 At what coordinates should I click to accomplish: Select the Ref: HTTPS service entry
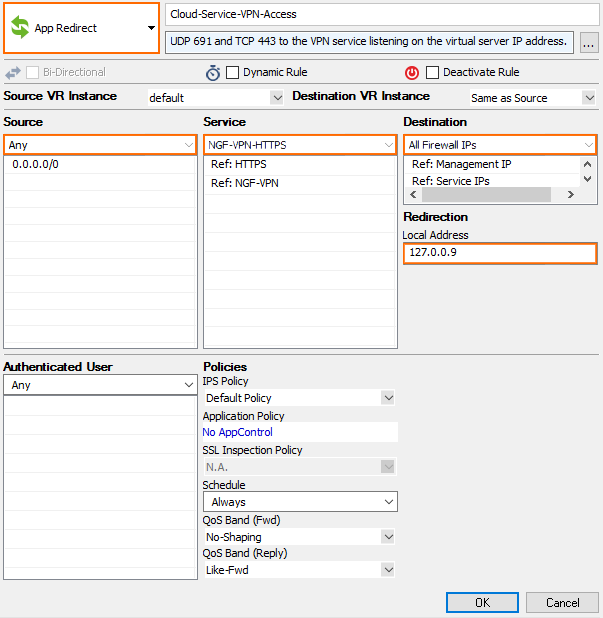point(300,164)
